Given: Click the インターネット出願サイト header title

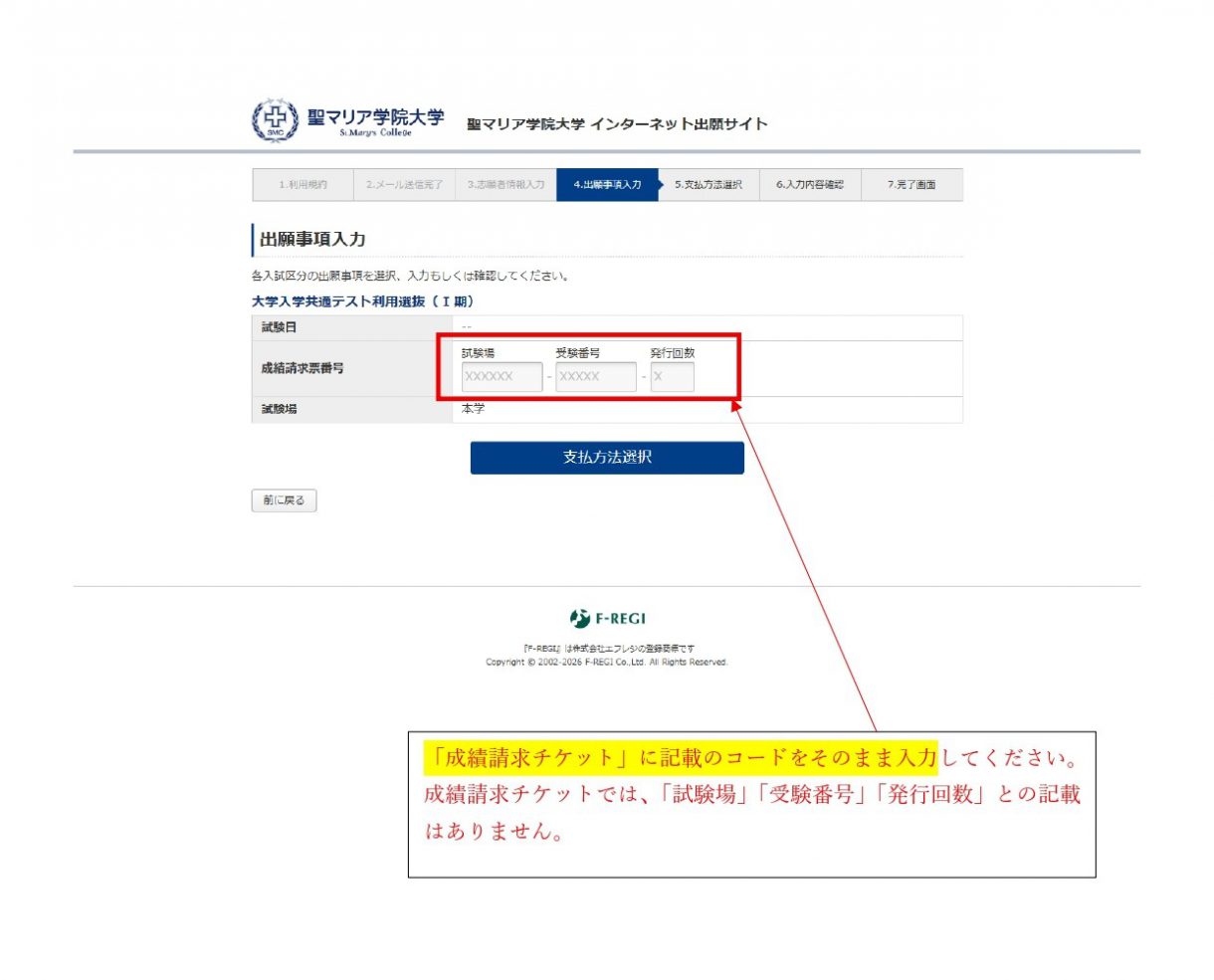Looking at the screenshot, I should click(x=617, y=124).
